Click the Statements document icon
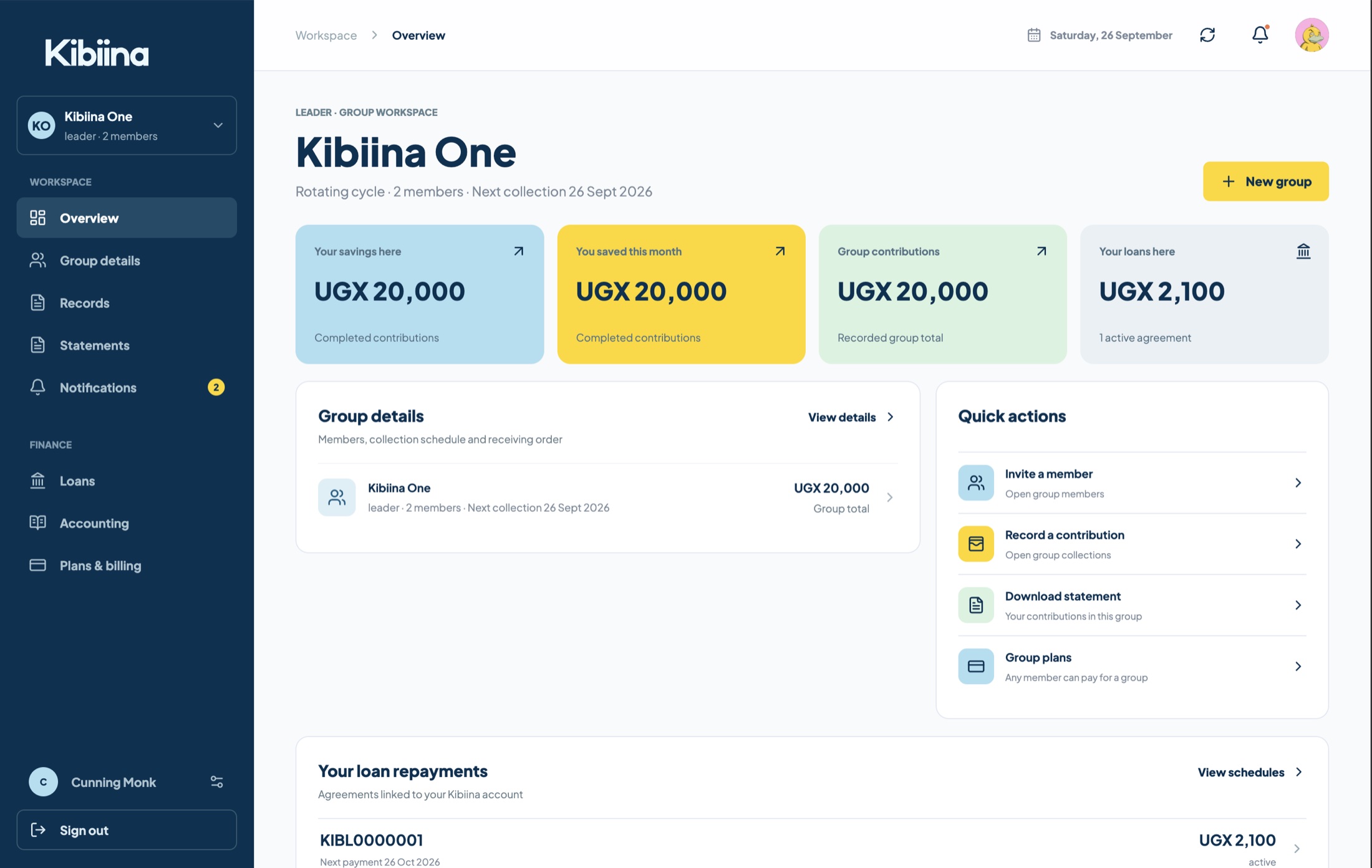The height and width of the screenshot is (868, 1372). 37,345
